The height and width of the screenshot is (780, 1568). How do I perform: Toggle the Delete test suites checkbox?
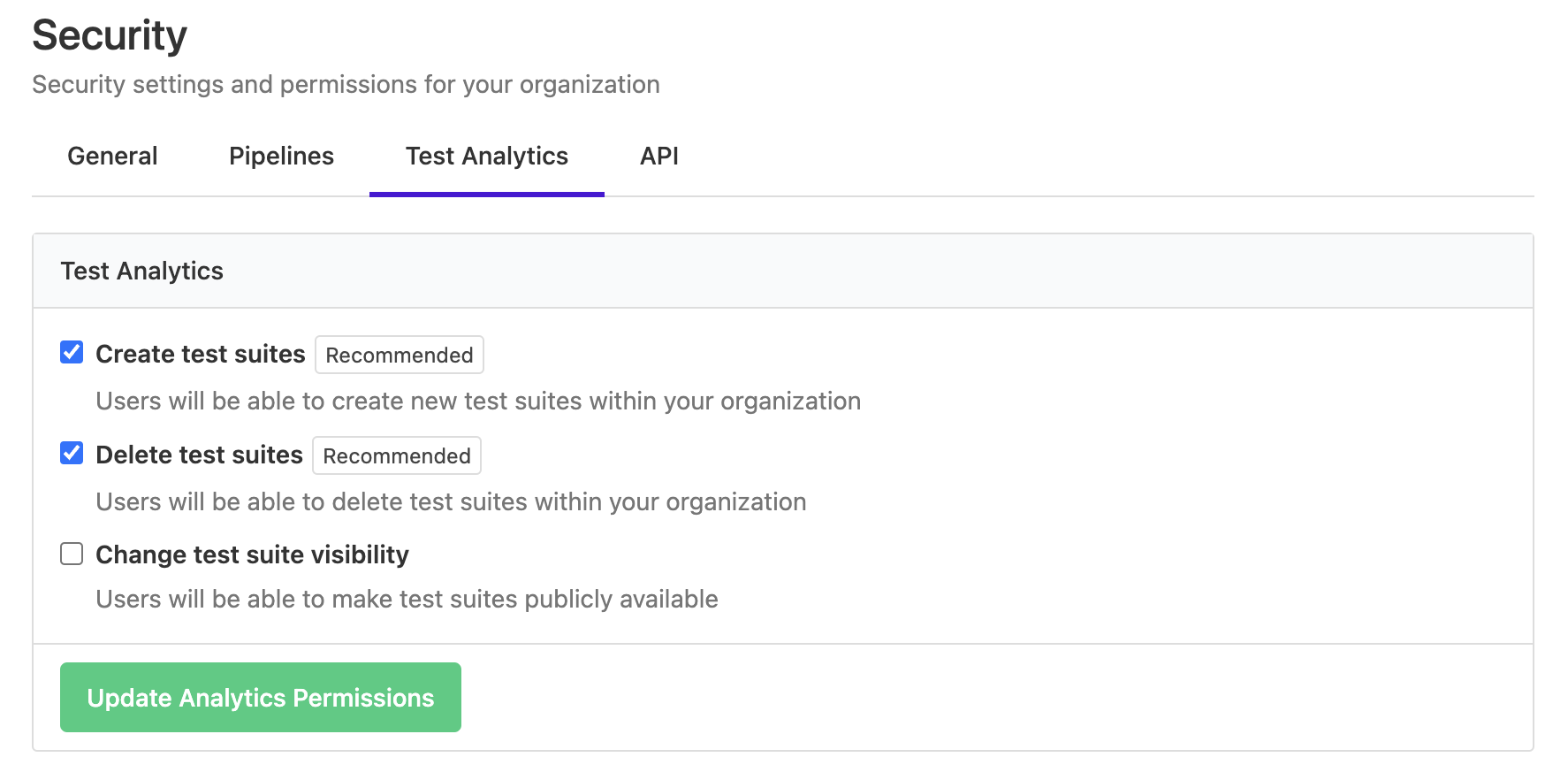(72, 454)
